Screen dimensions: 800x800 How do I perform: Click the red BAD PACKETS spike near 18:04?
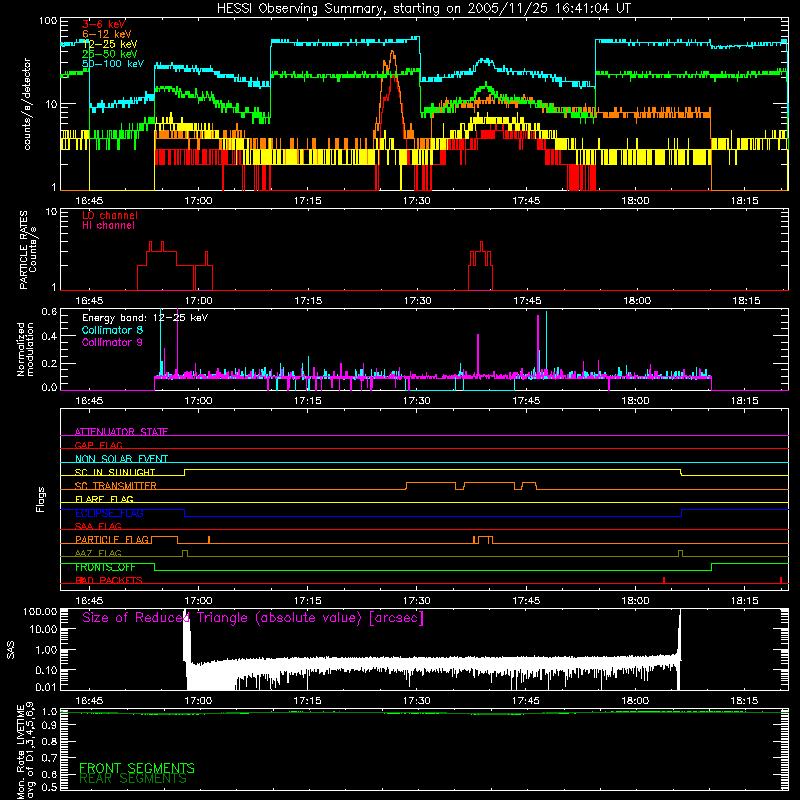(663, 580)
